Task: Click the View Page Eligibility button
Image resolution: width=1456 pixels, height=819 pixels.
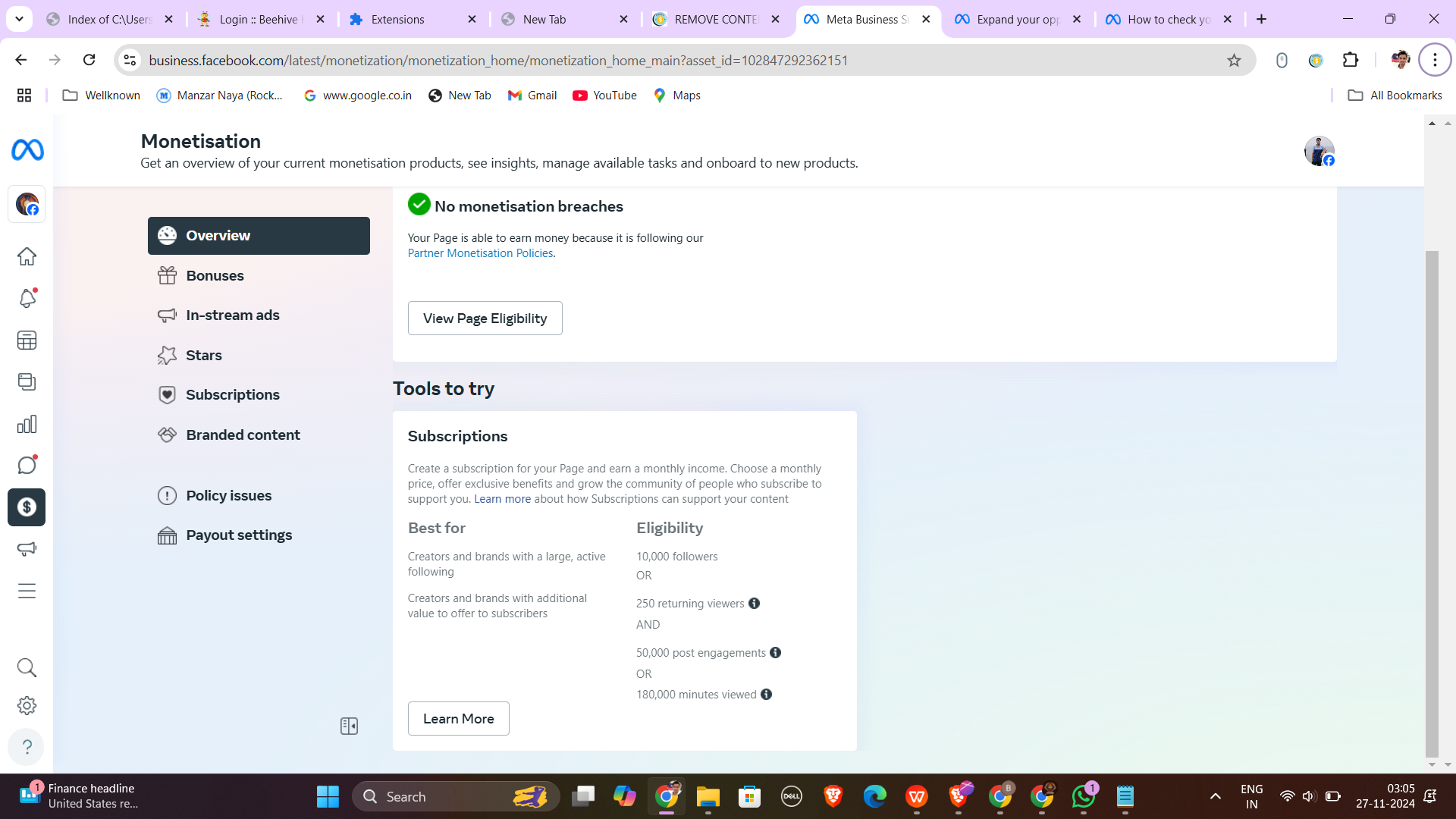Action: [485, 318]
